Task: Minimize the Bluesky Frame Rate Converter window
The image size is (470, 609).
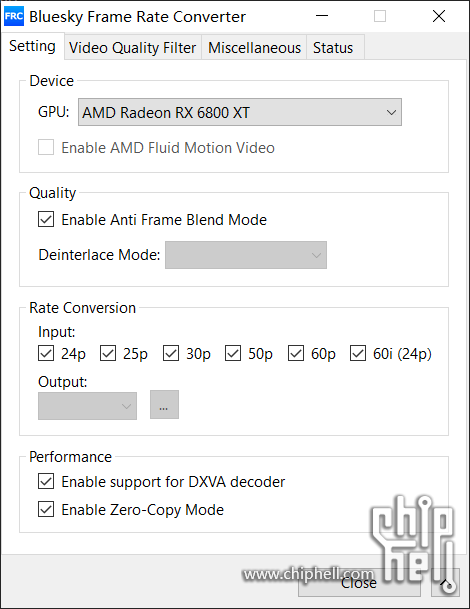Action: tap(322, 16)
